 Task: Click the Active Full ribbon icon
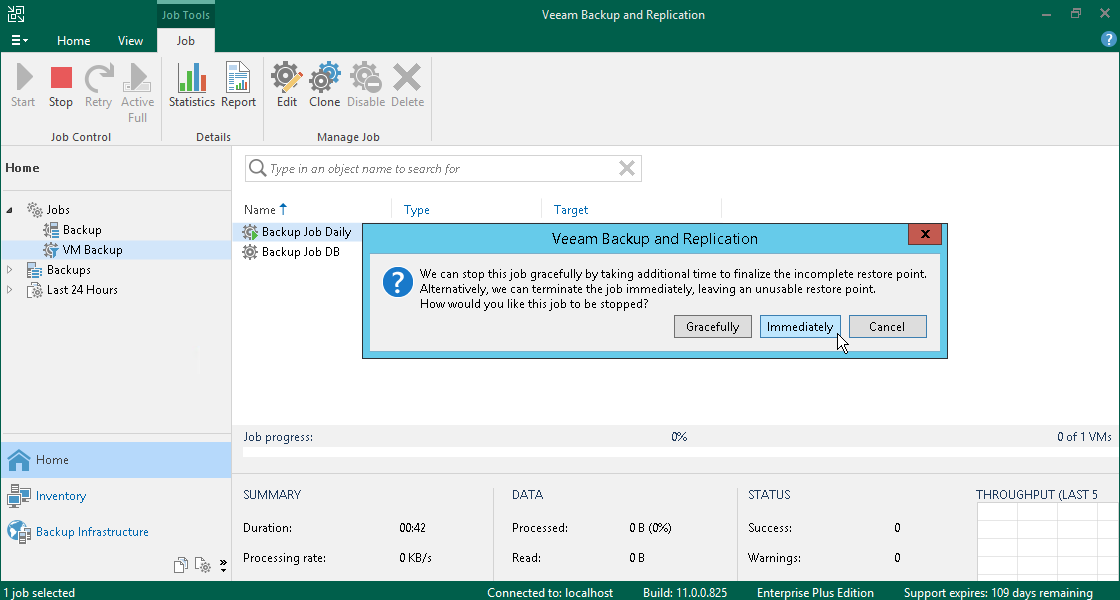137,78
